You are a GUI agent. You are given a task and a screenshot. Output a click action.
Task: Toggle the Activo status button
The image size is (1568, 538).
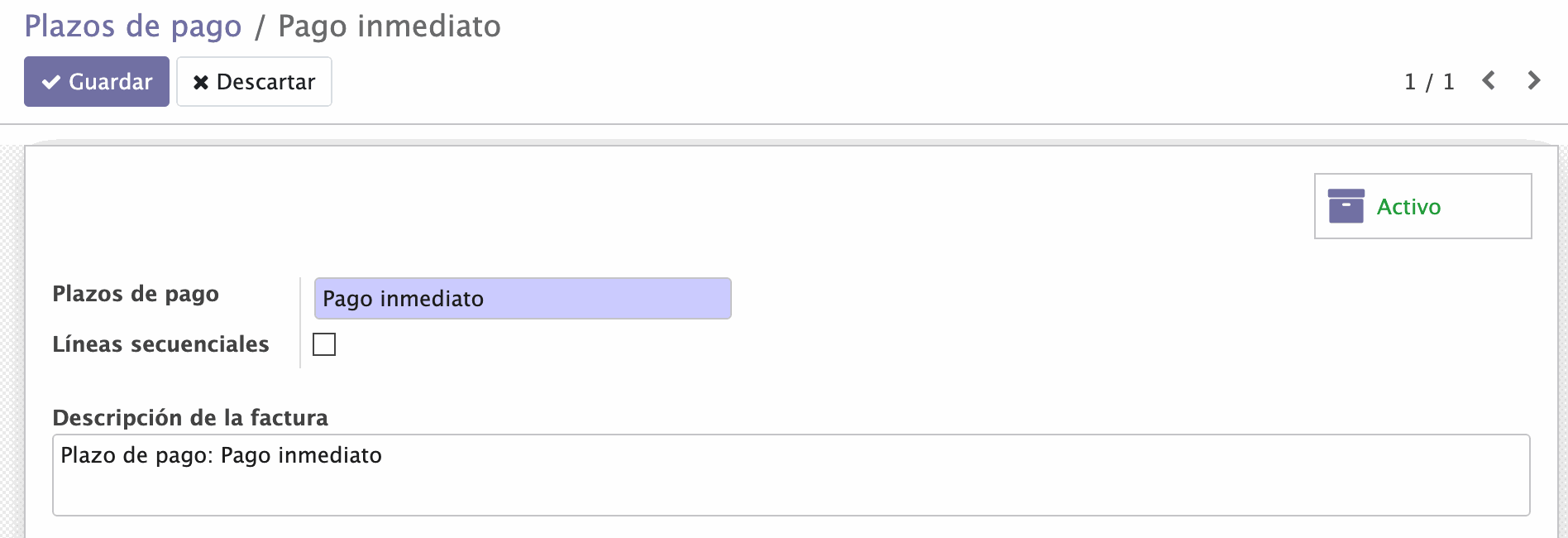(1423, 206)
